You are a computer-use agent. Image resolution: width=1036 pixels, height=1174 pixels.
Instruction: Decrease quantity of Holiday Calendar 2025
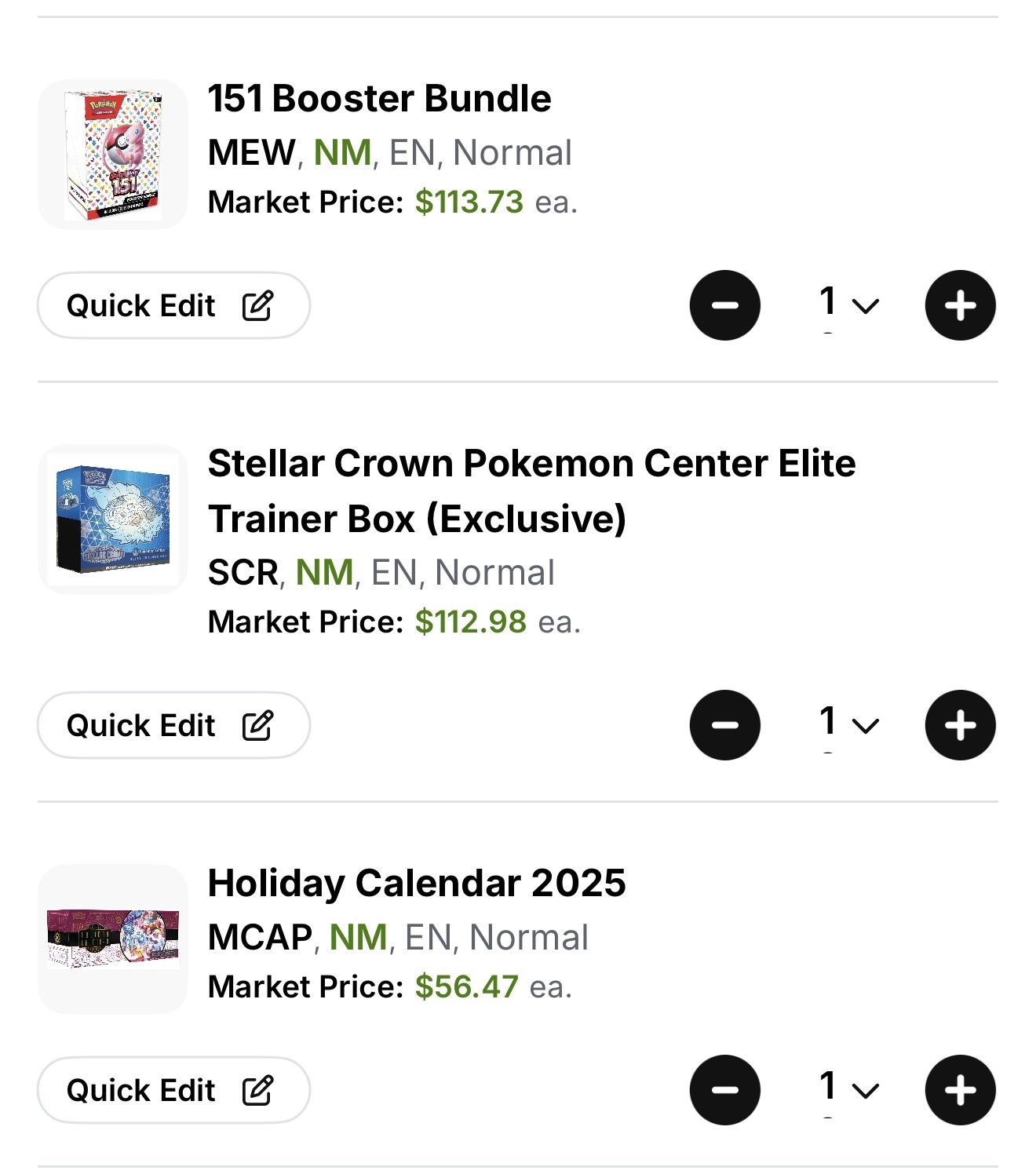[x=724, y=1090]
